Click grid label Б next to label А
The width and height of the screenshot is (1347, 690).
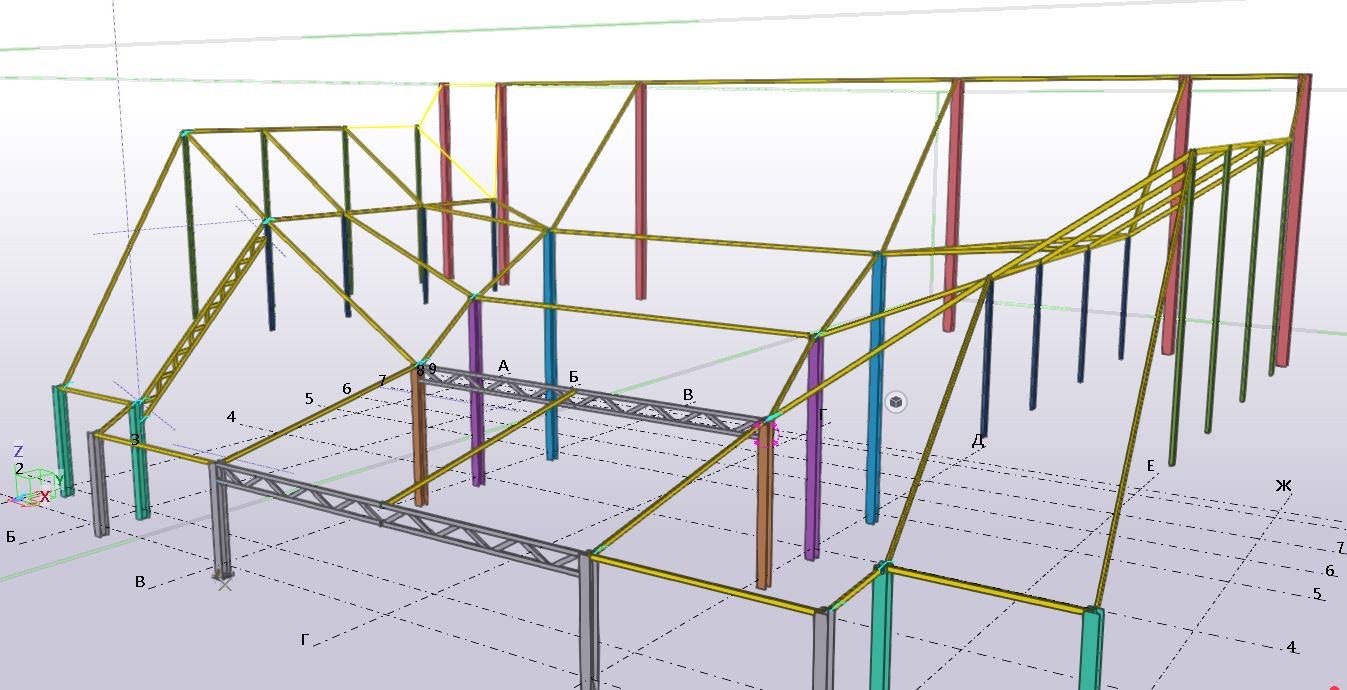[574, 377]
